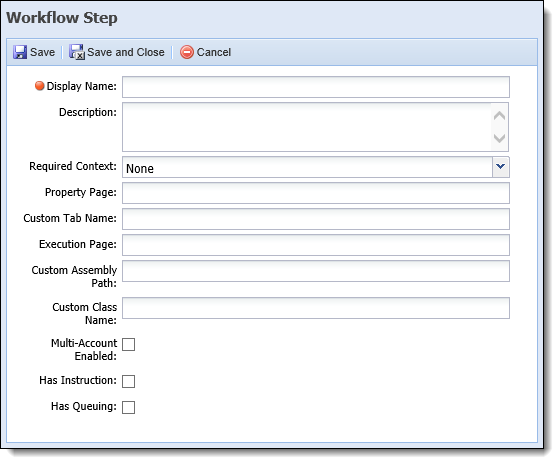Click inside the Description text area

[x=307, y=127]
